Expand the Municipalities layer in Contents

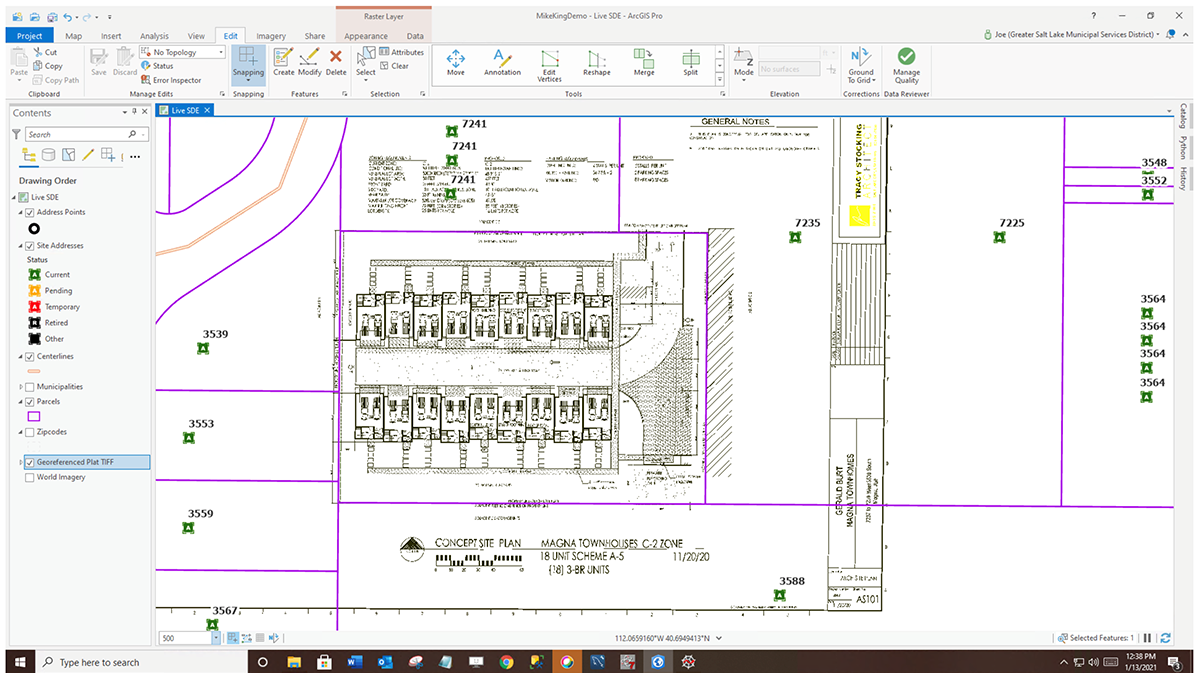coord(20,387)
